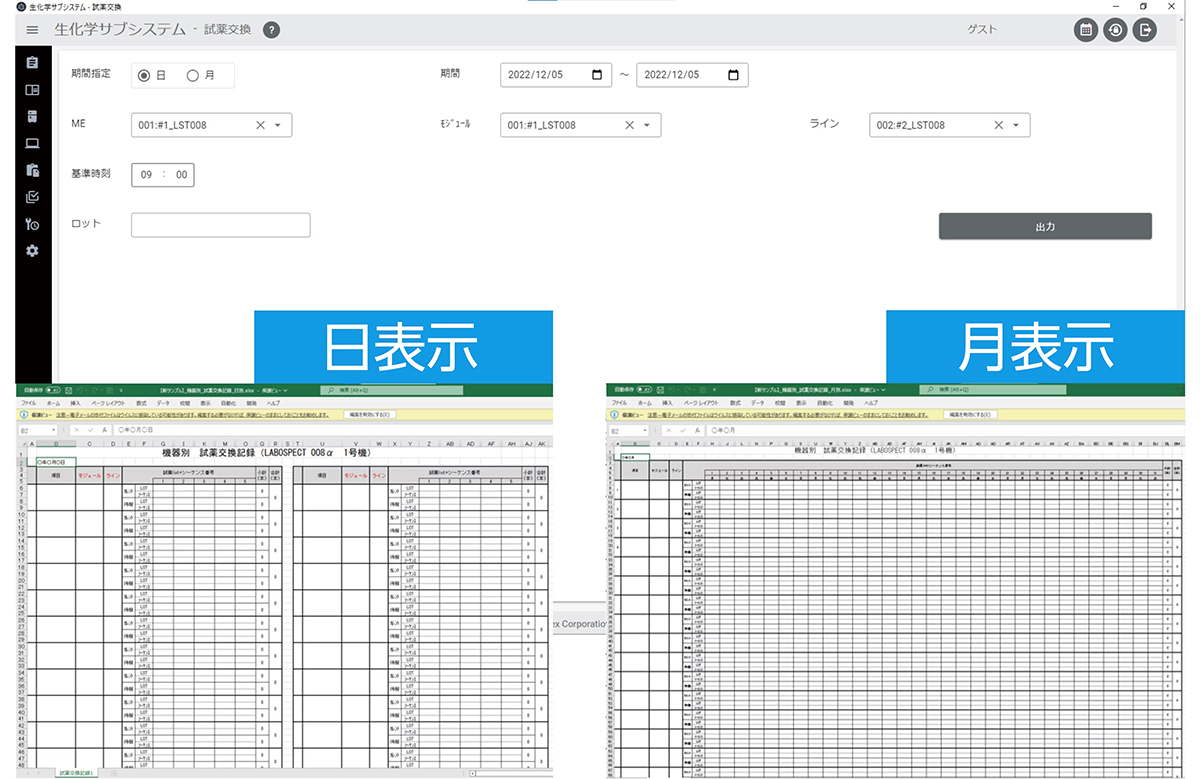Open the laptop icon in sidebar
1200x779 pixels.
click(32, 143)
